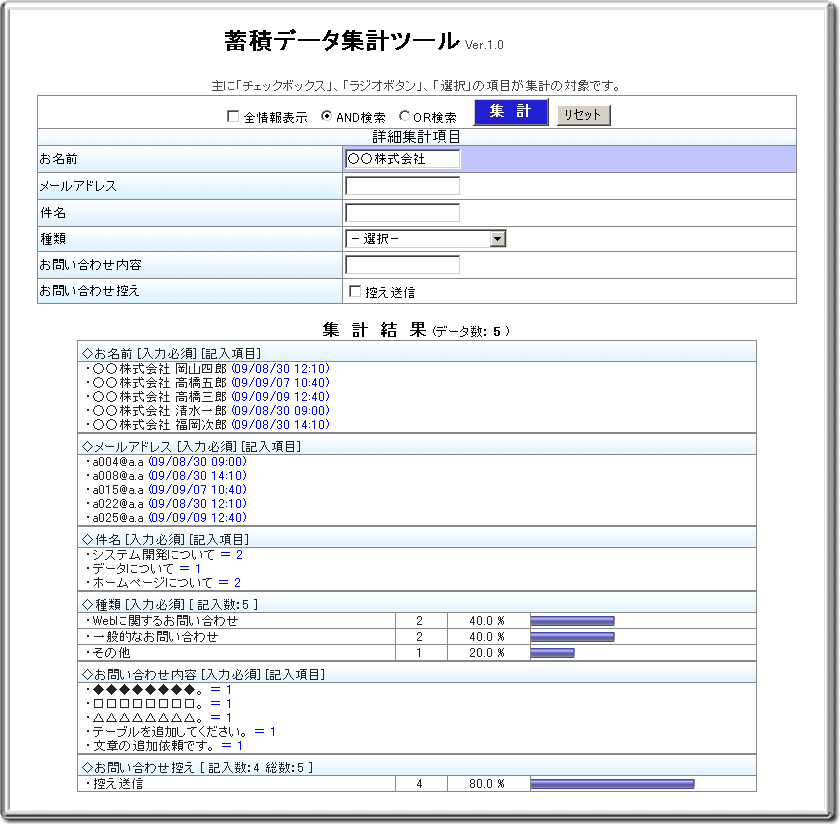Click 文章の追加依頼です。 = 1 entry
This screenshot has width=840, height=824.
point(164,745)
